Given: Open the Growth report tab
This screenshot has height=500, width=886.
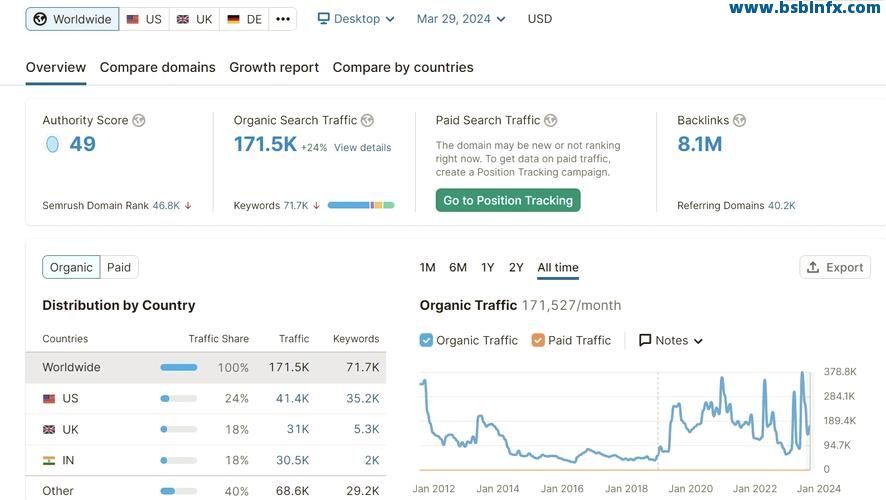Looking at the screenshot, I should tap(274, 67).
